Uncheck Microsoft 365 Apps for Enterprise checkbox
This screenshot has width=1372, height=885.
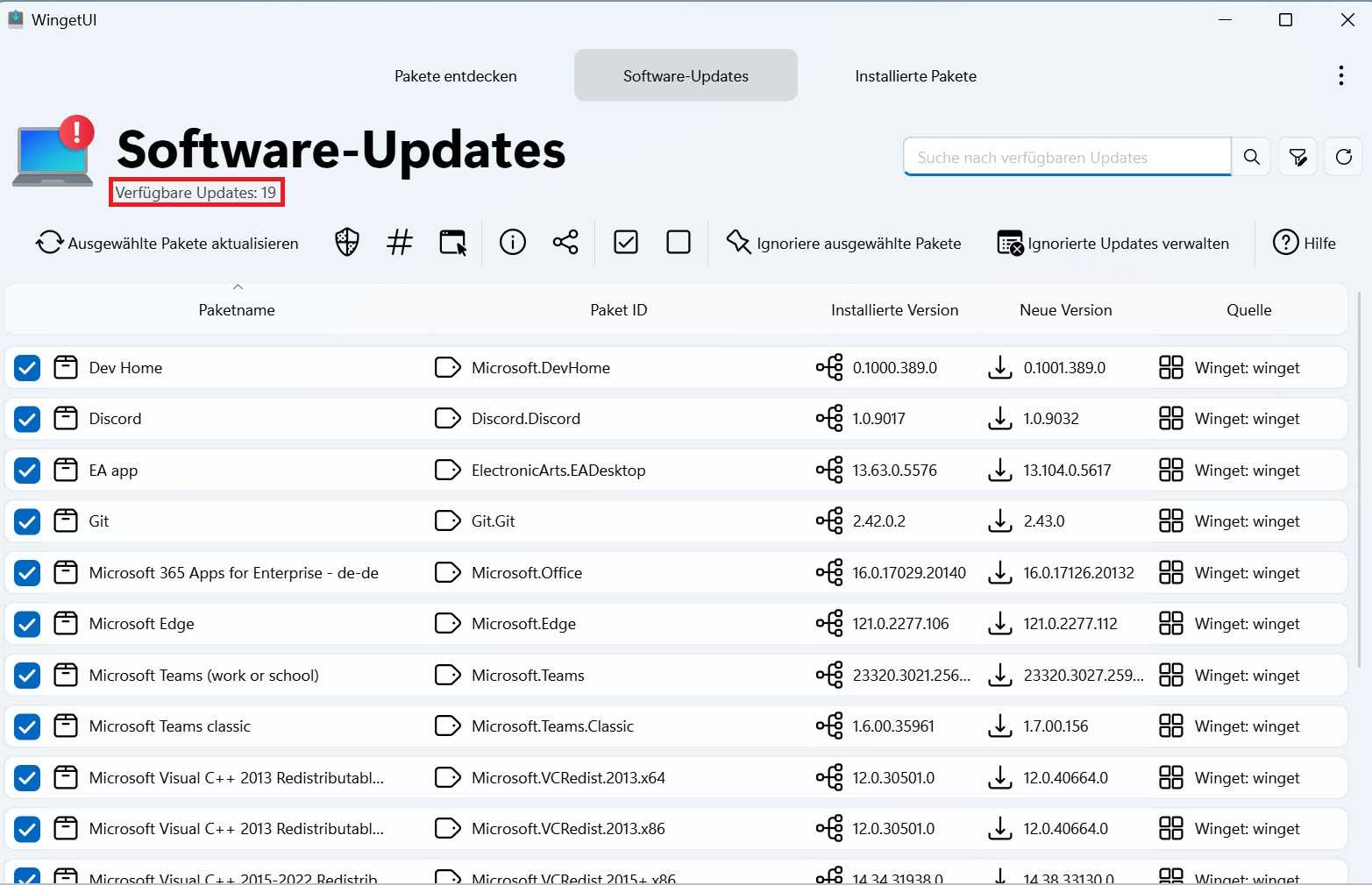pyautogui.click(x=27, y=573)
